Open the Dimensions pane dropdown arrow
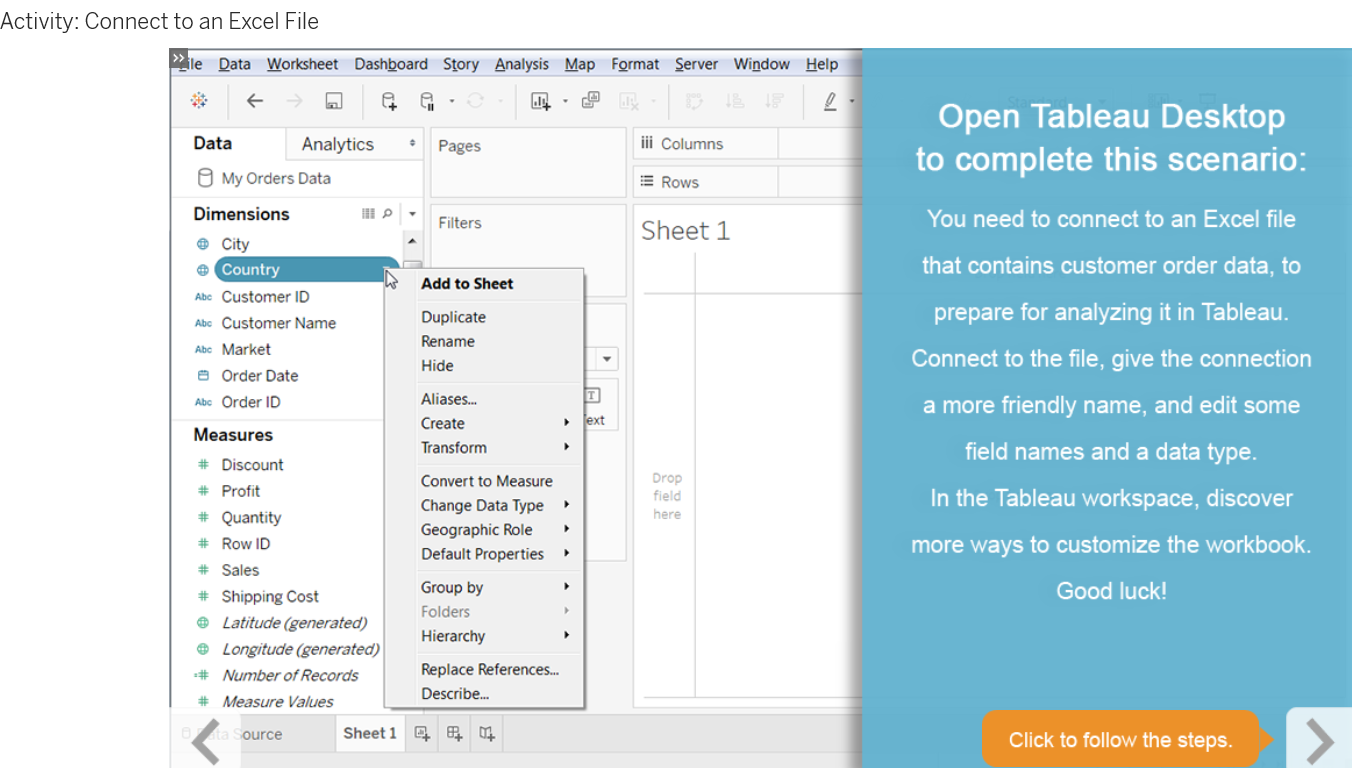The image size is (1352, 768). pos(412,213)
